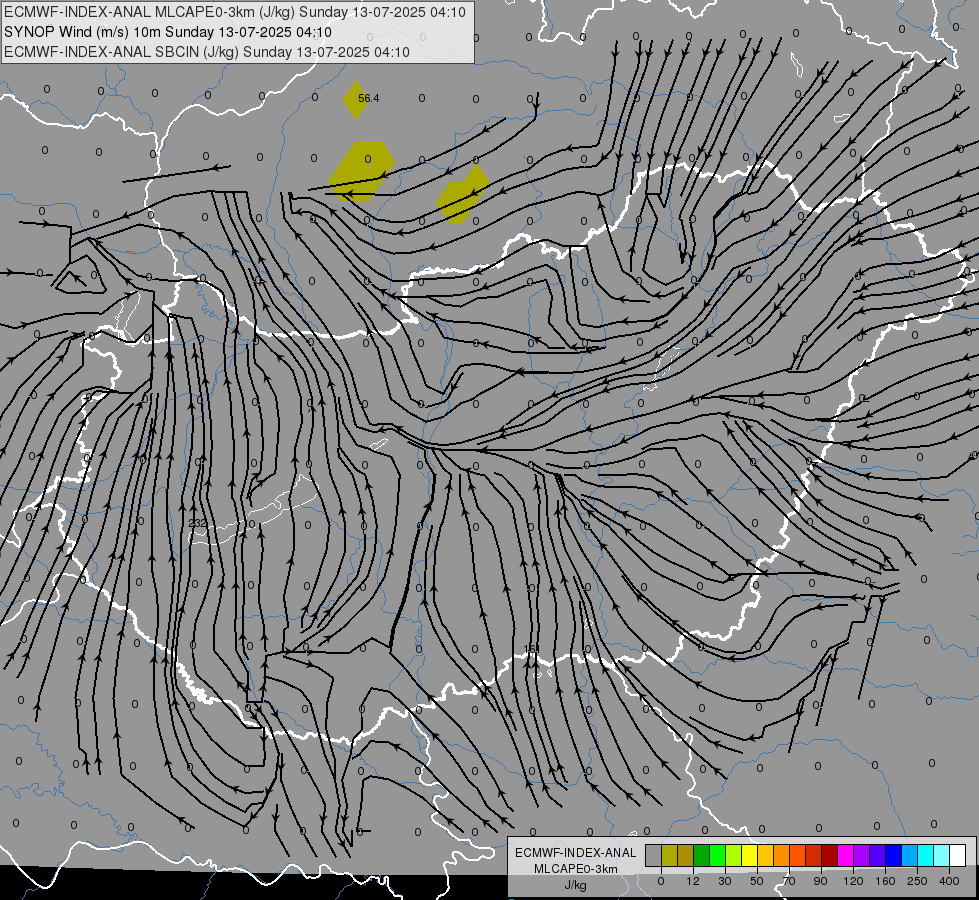Pick the dark red legend swatch
Viewport: 979px width, 900px height.
[830, 855]
